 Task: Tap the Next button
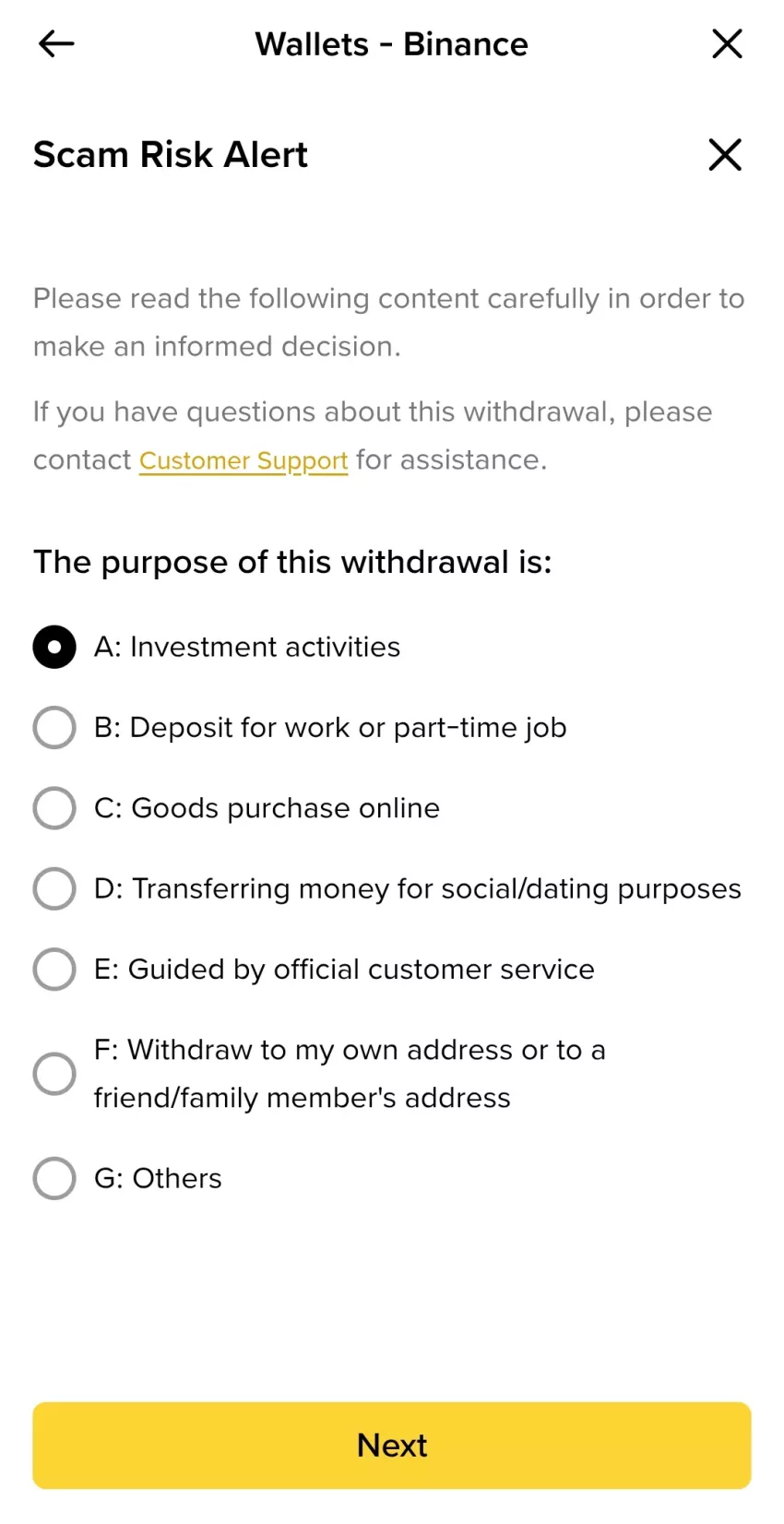(x=392, y=1445)
